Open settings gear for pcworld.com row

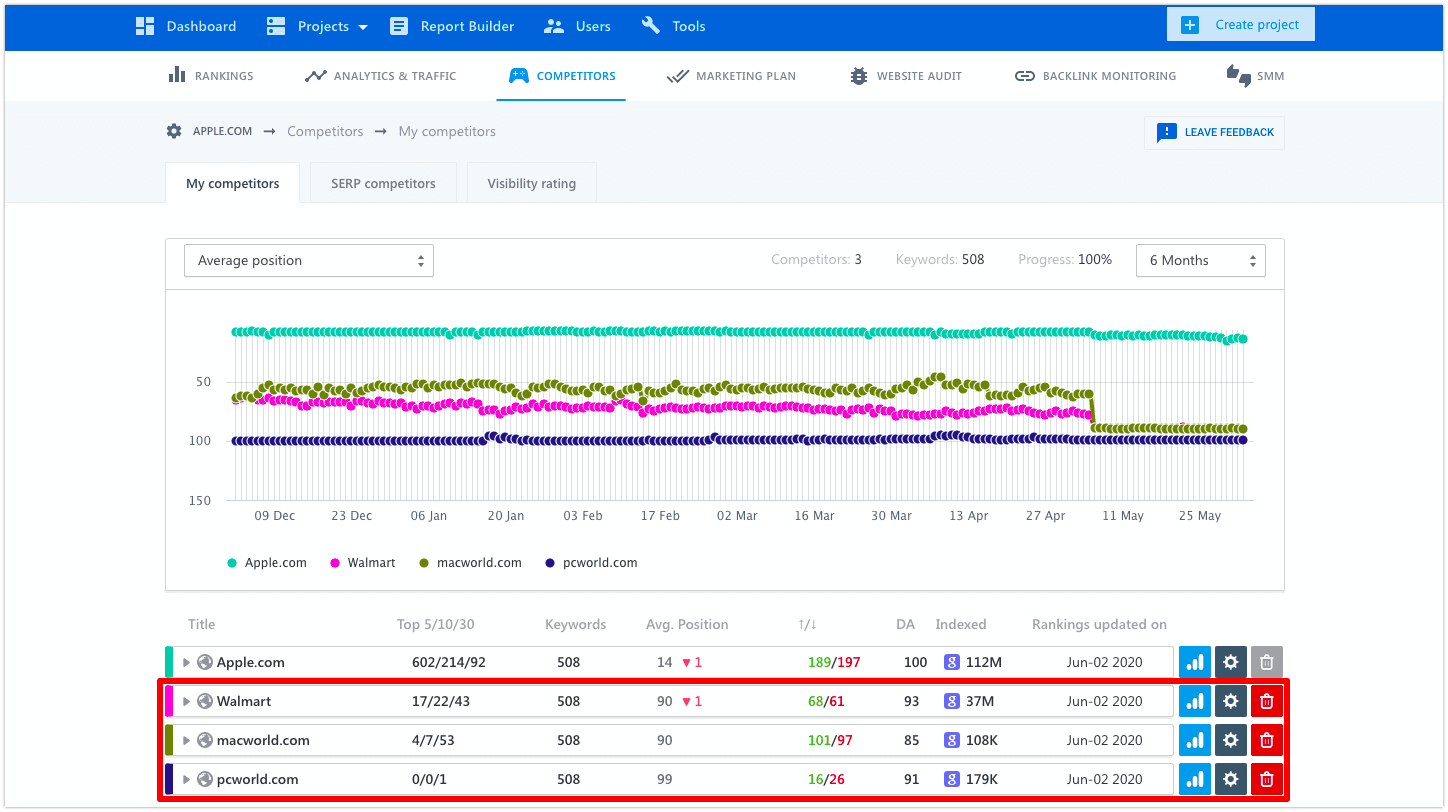point(1231,779)
